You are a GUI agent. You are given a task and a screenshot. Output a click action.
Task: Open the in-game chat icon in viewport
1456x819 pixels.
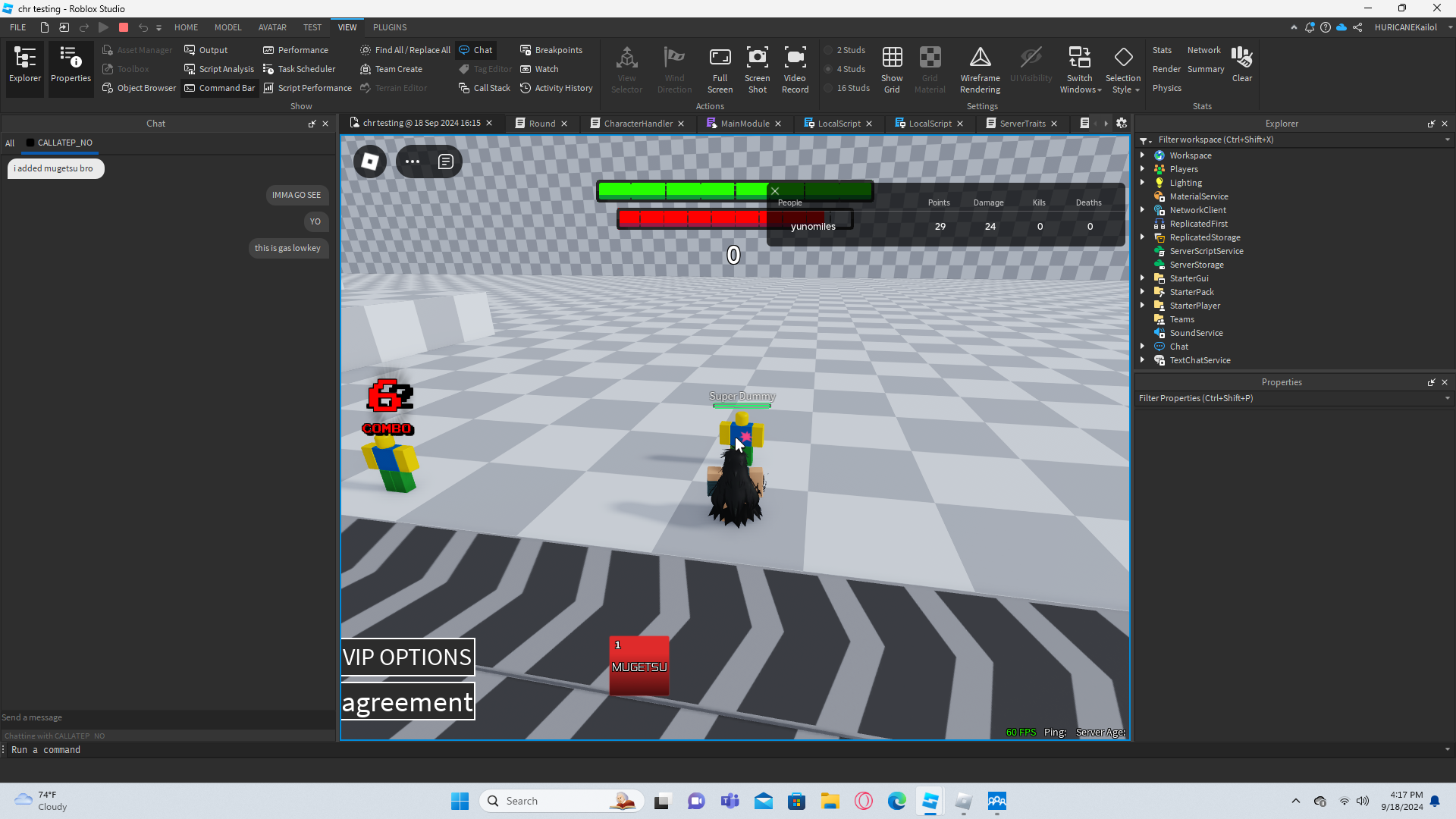(x=446, y=162)
